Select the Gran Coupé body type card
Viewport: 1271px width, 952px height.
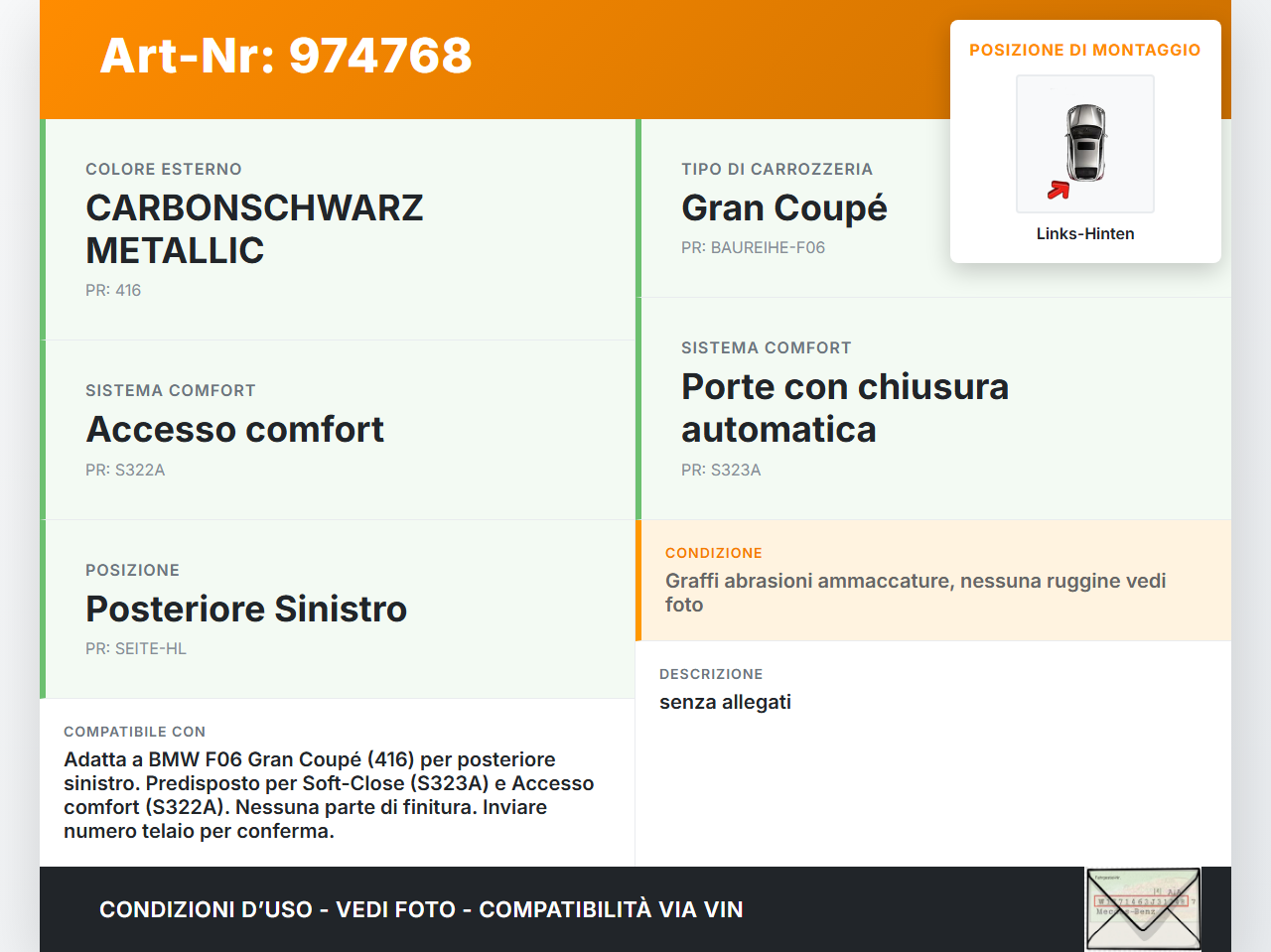click(x=792, y=208)
